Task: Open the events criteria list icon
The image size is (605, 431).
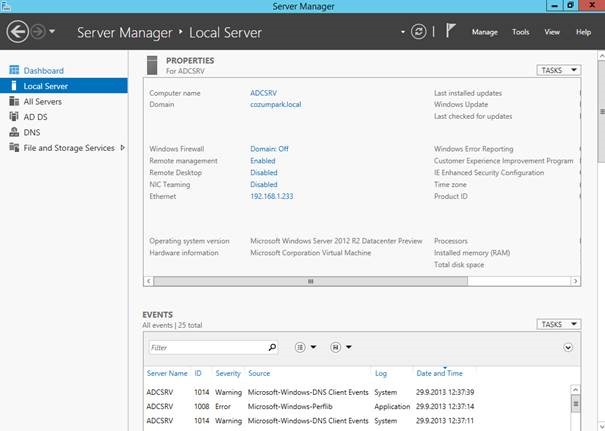Action: tap(300, 347)
